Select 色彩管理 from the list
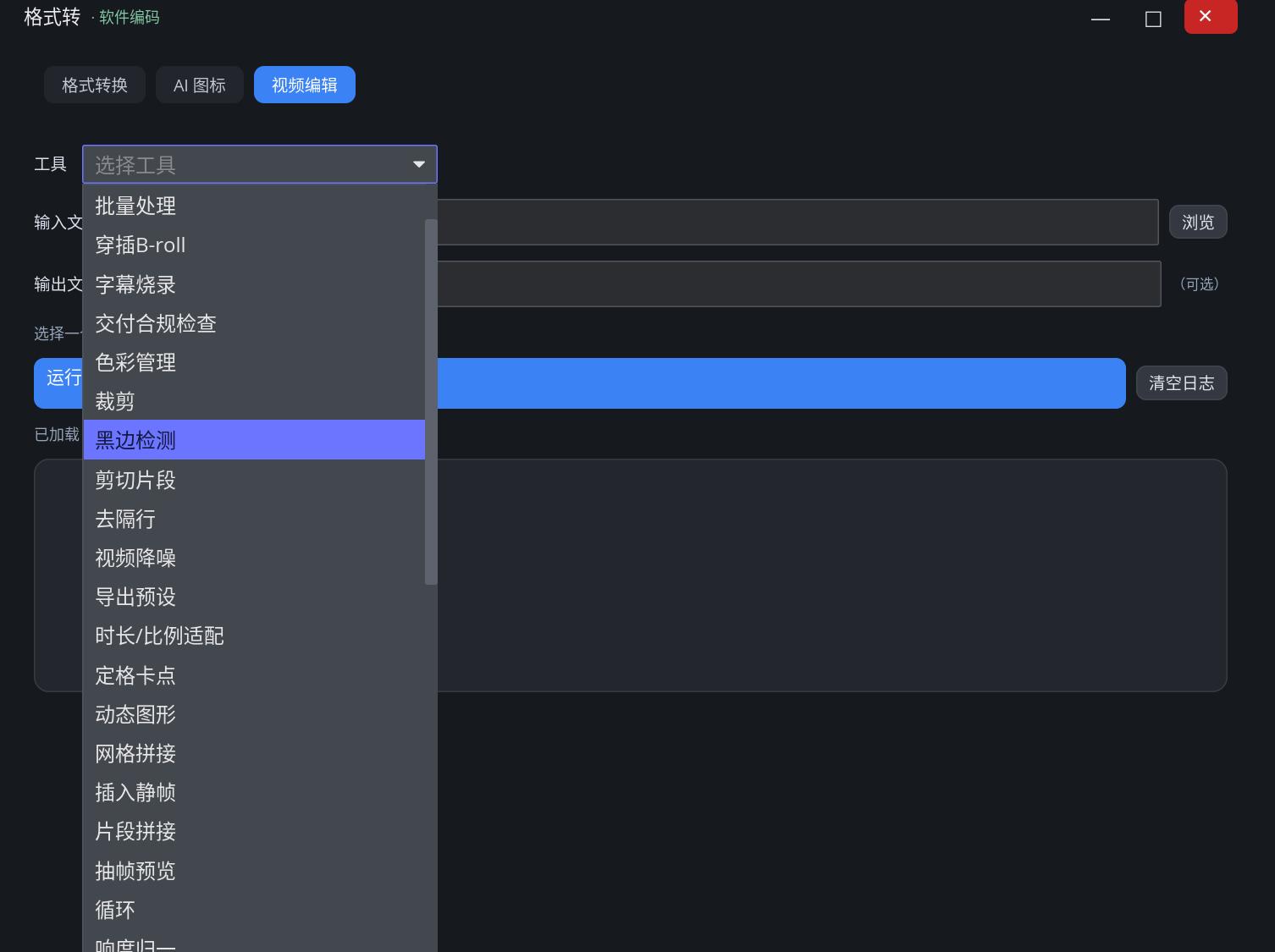 tap(254, 362)
